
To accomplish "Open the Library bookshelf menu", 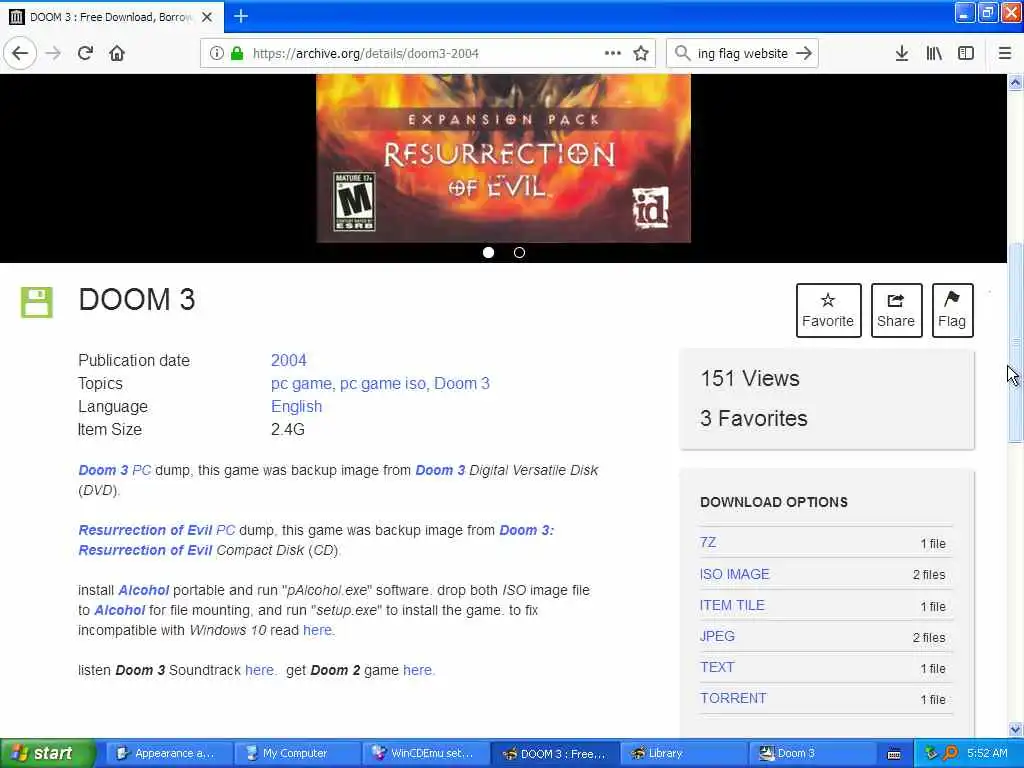I will click(x=934, y=54).
